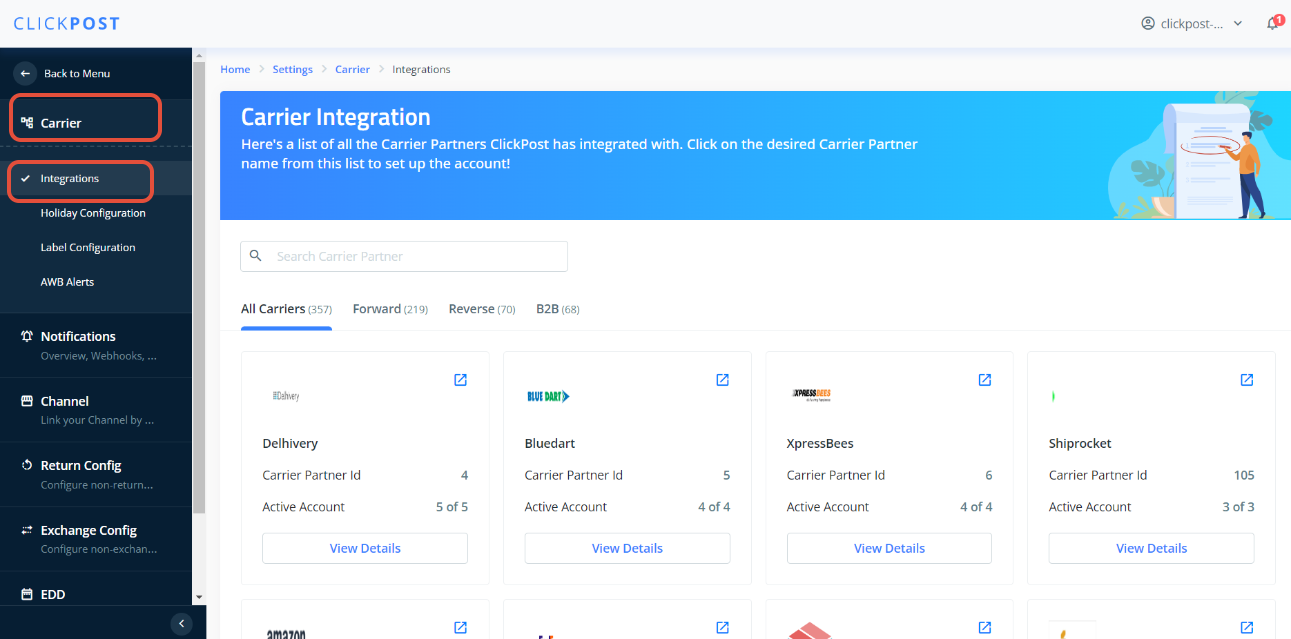1291x639 pixels.
Task: Open Shiprocket external link icon
Action: [1246, 380]
